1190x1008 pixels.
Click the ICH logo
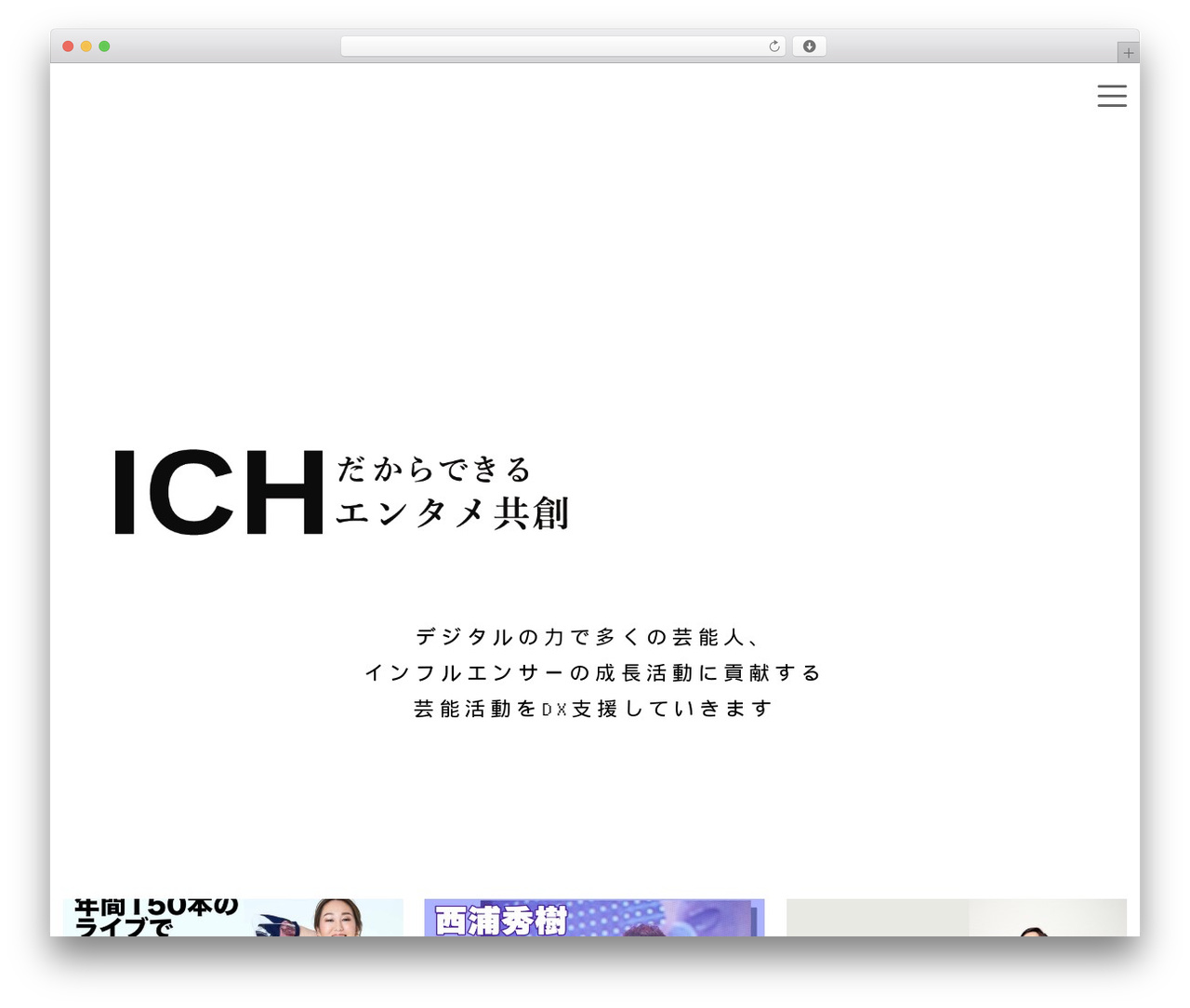[218, 492]
